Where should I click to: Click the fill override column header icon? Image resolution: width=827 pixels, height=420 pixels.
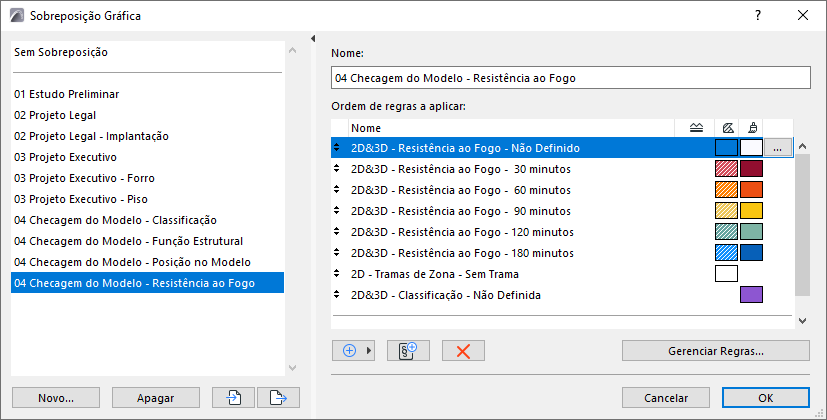[x=727, y=128]
